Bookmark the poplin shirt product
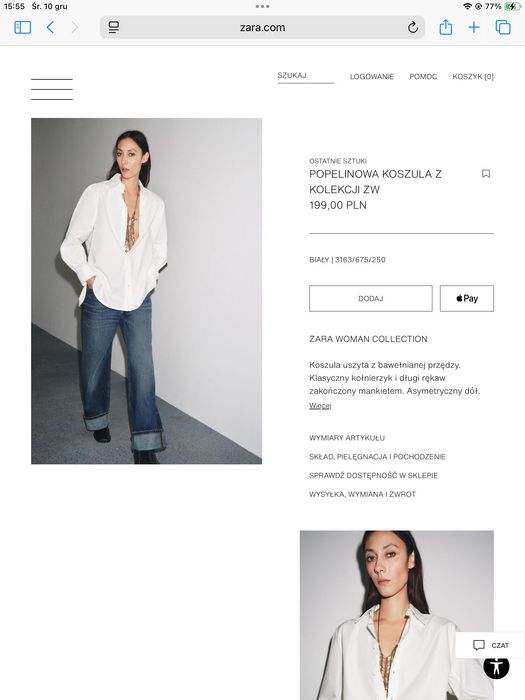 point(486,174)
